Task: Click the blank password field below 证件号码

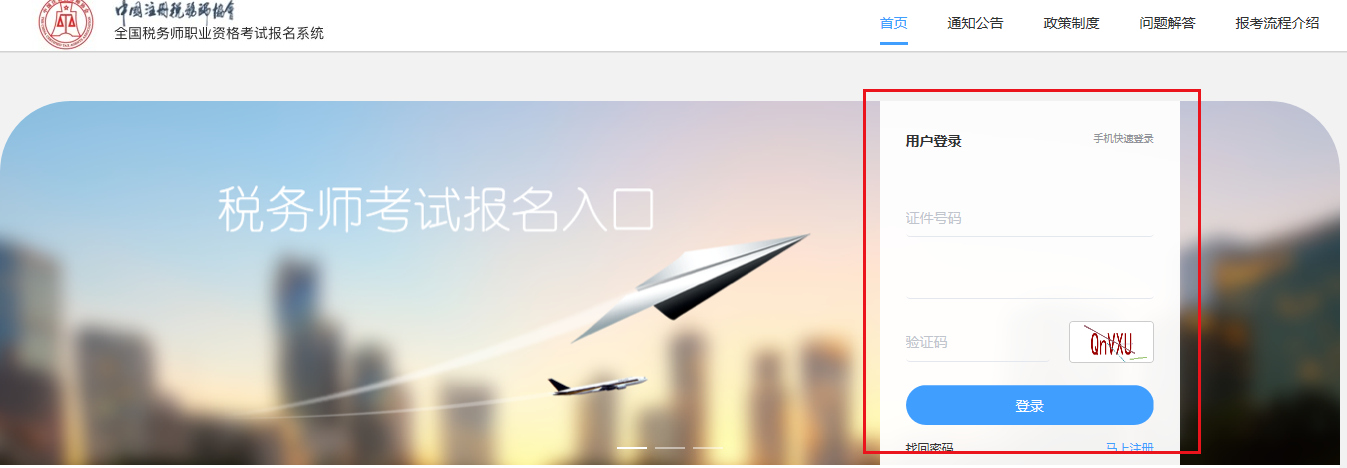Action: click(1030, 280)
